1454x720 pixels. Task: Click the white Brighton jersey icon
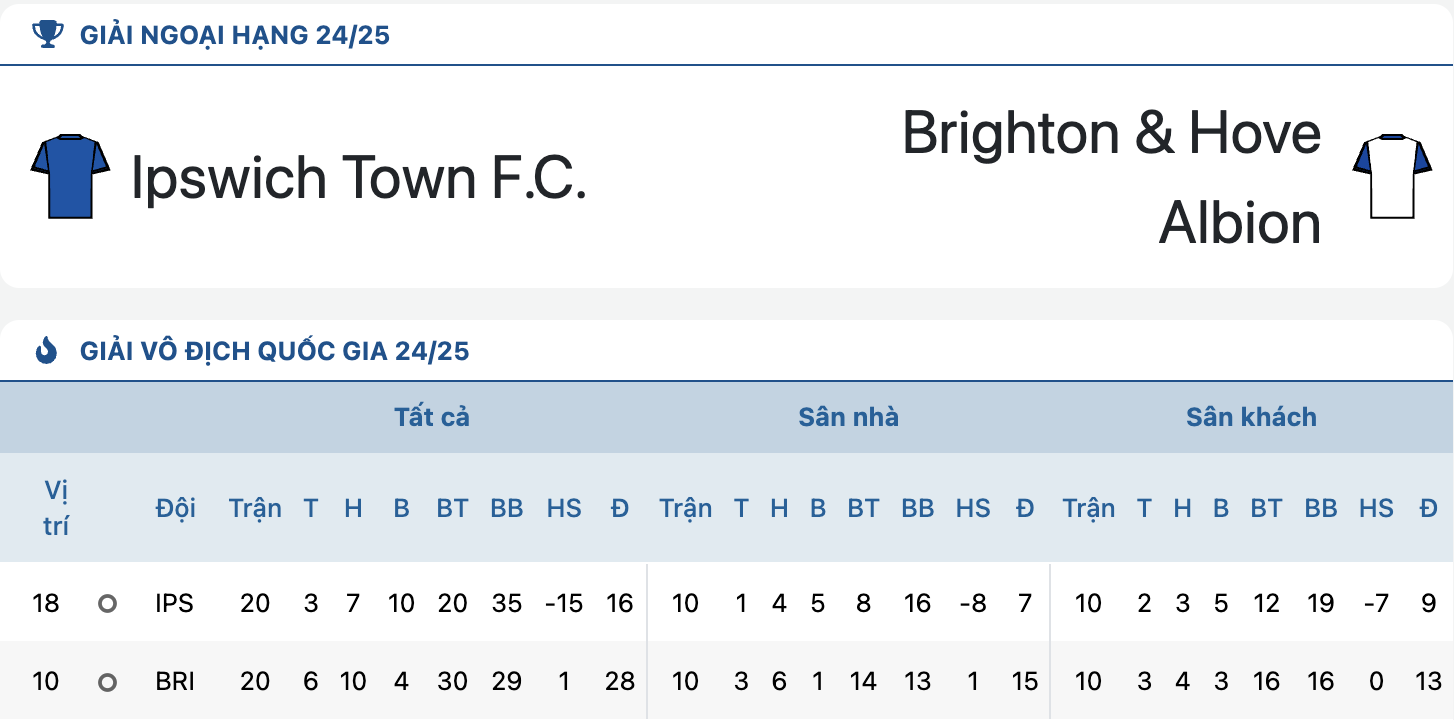(x=1391, y=176)
